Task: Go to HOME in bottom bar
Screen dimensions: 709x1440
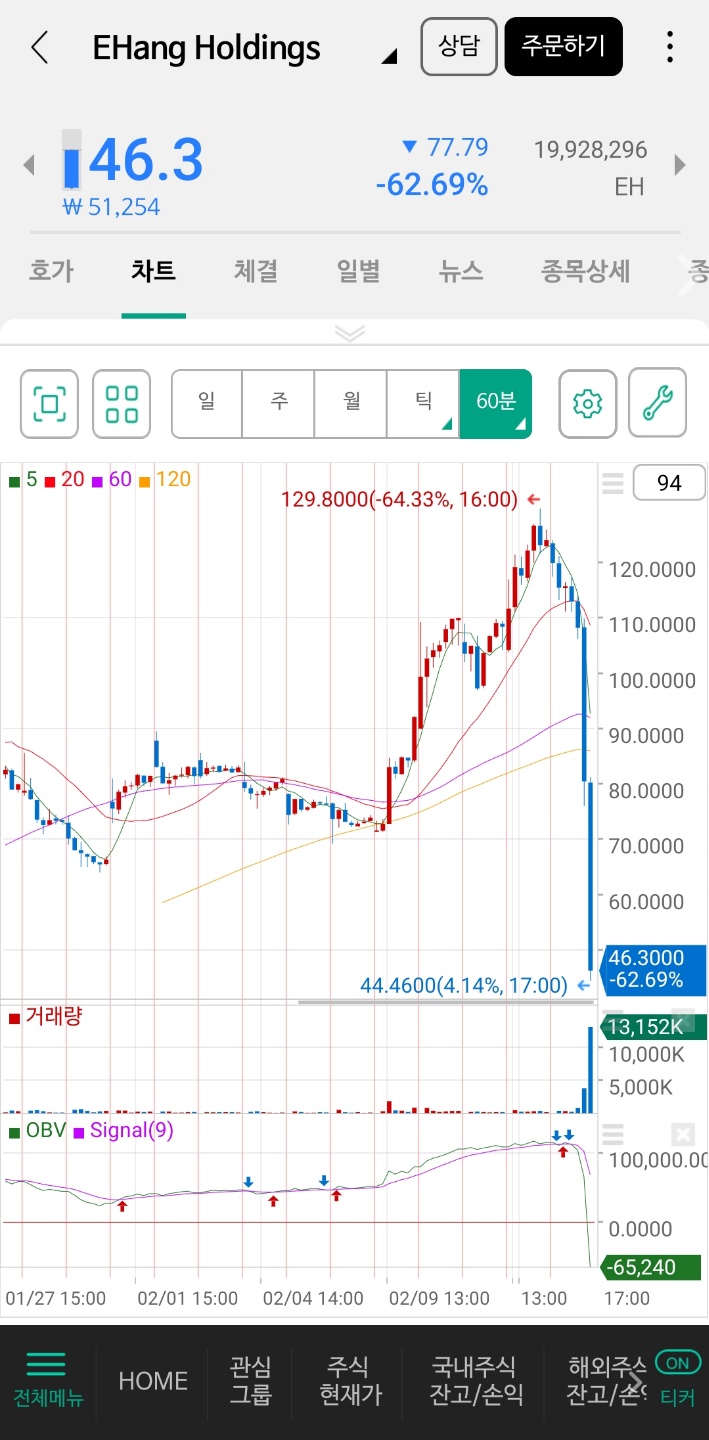Action: click(153, 1381)
